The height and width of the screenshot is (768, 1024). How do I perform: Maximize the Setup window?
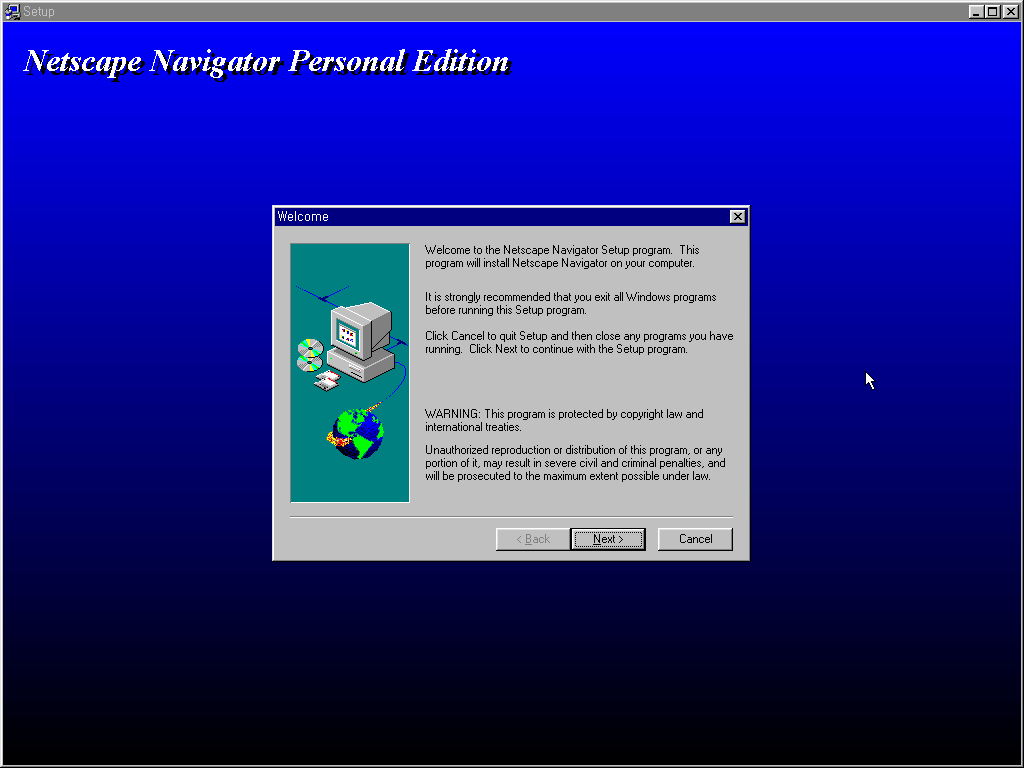pyautogui.click(x=992, y=11)
